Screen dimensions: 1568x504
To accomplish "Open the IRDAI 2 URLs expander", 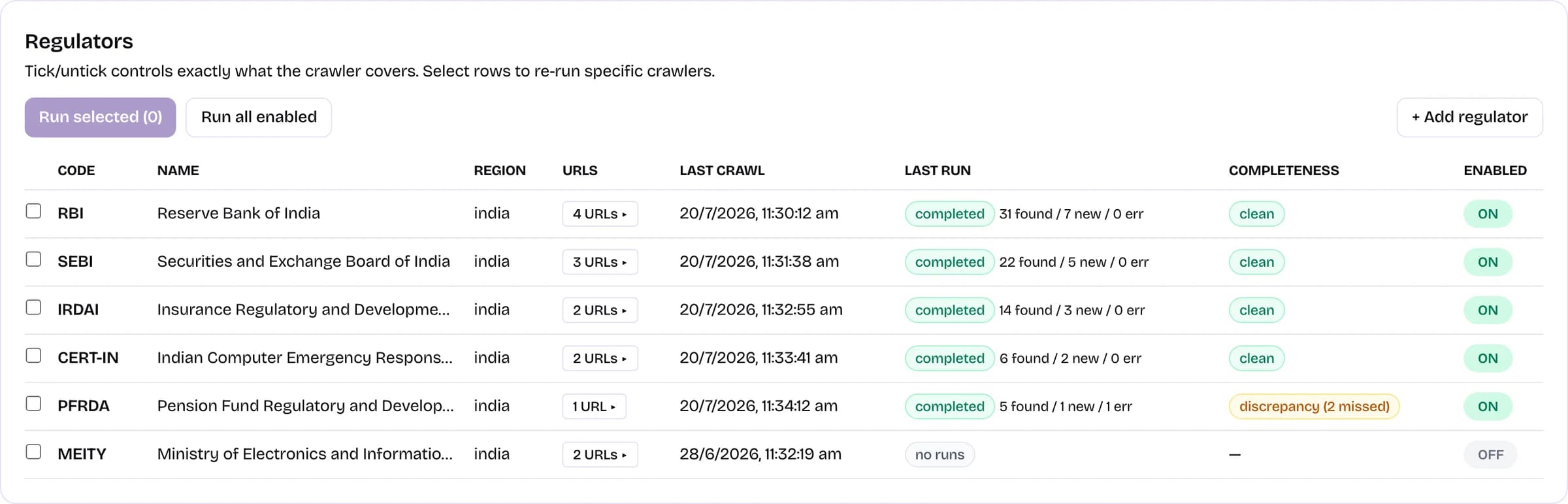I will point(600,311).
